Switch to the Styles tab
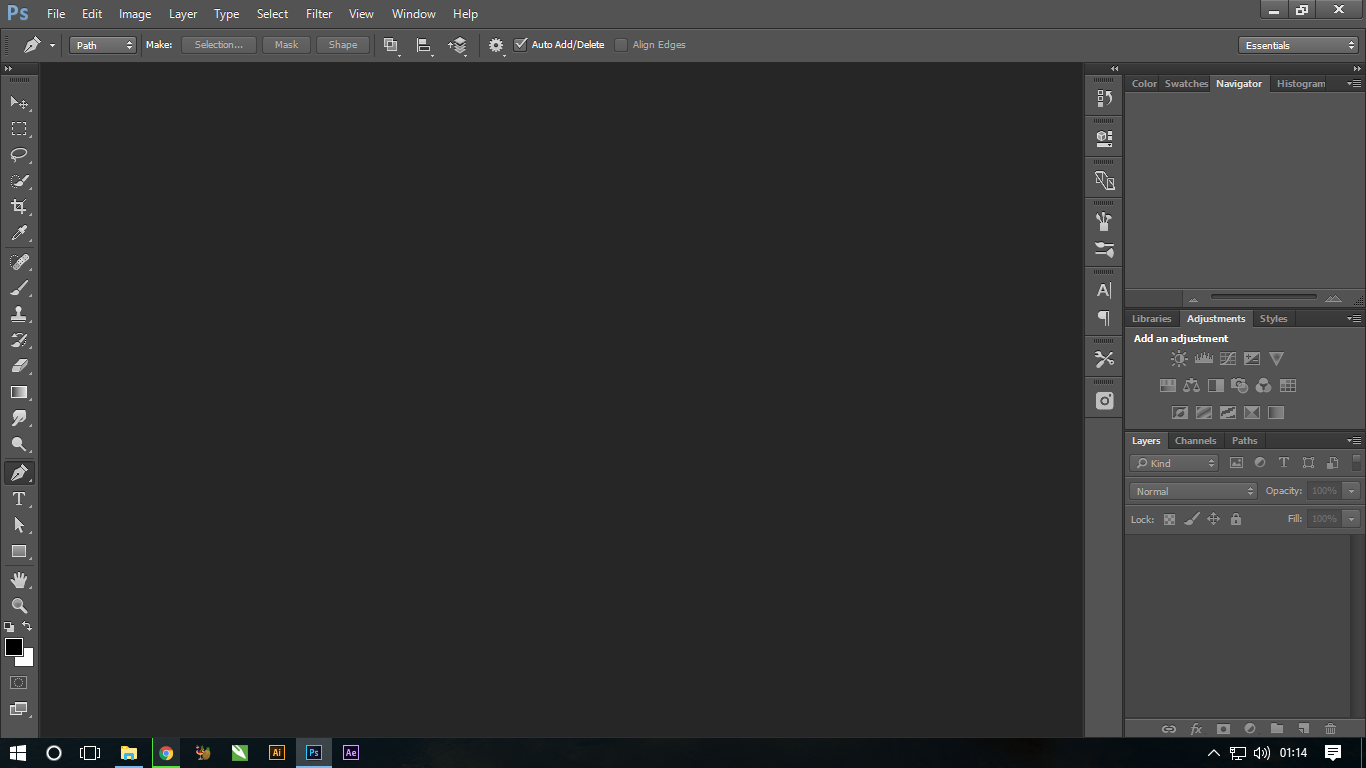 coord(1273,319)
